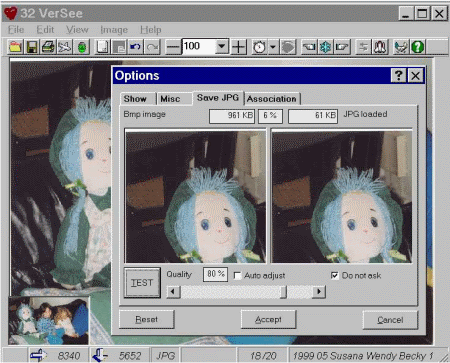This screenshot has width=450, height=363.
Task: Click the height arrow status bar icon
Action: [x=100, y=356]
